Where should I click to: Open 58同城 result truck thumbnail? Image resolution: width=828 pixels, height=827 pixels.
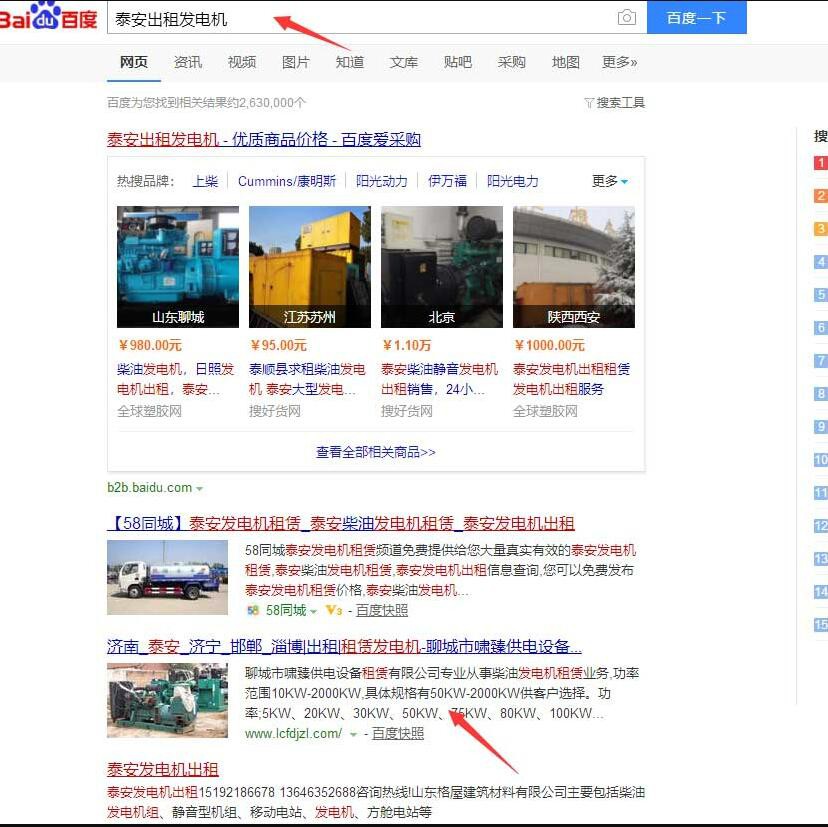(x=167, y=577)
